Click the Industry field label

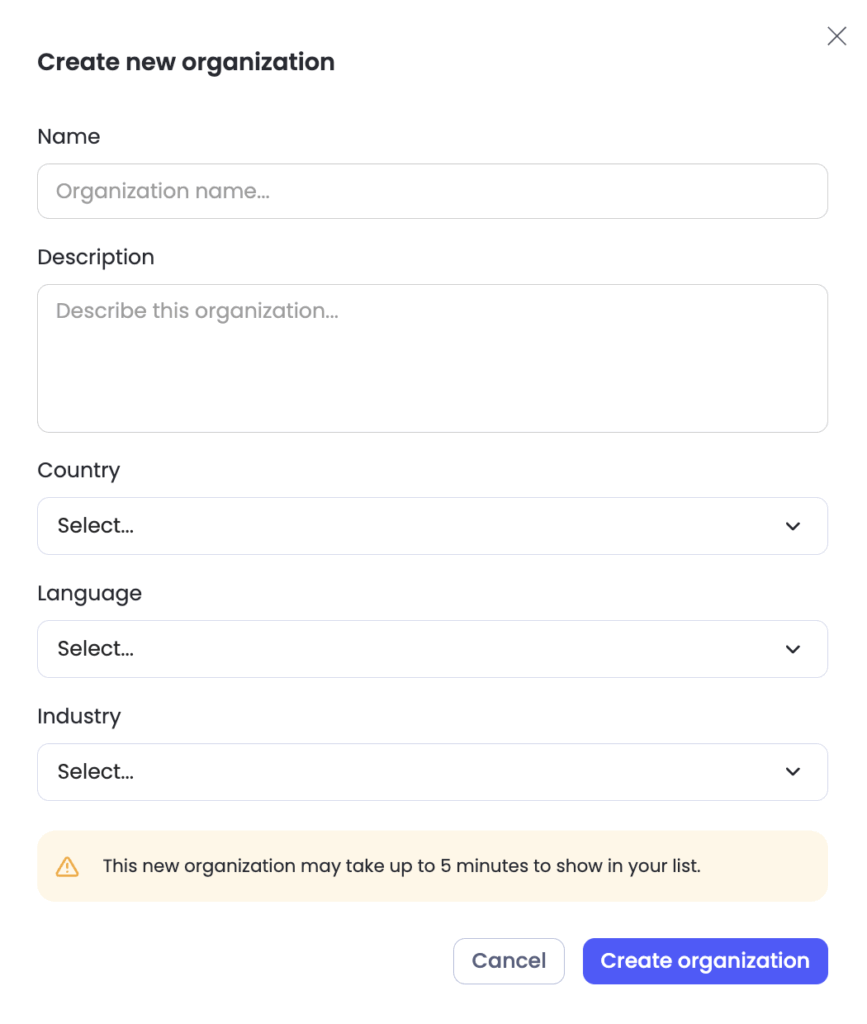coord(79,716)
